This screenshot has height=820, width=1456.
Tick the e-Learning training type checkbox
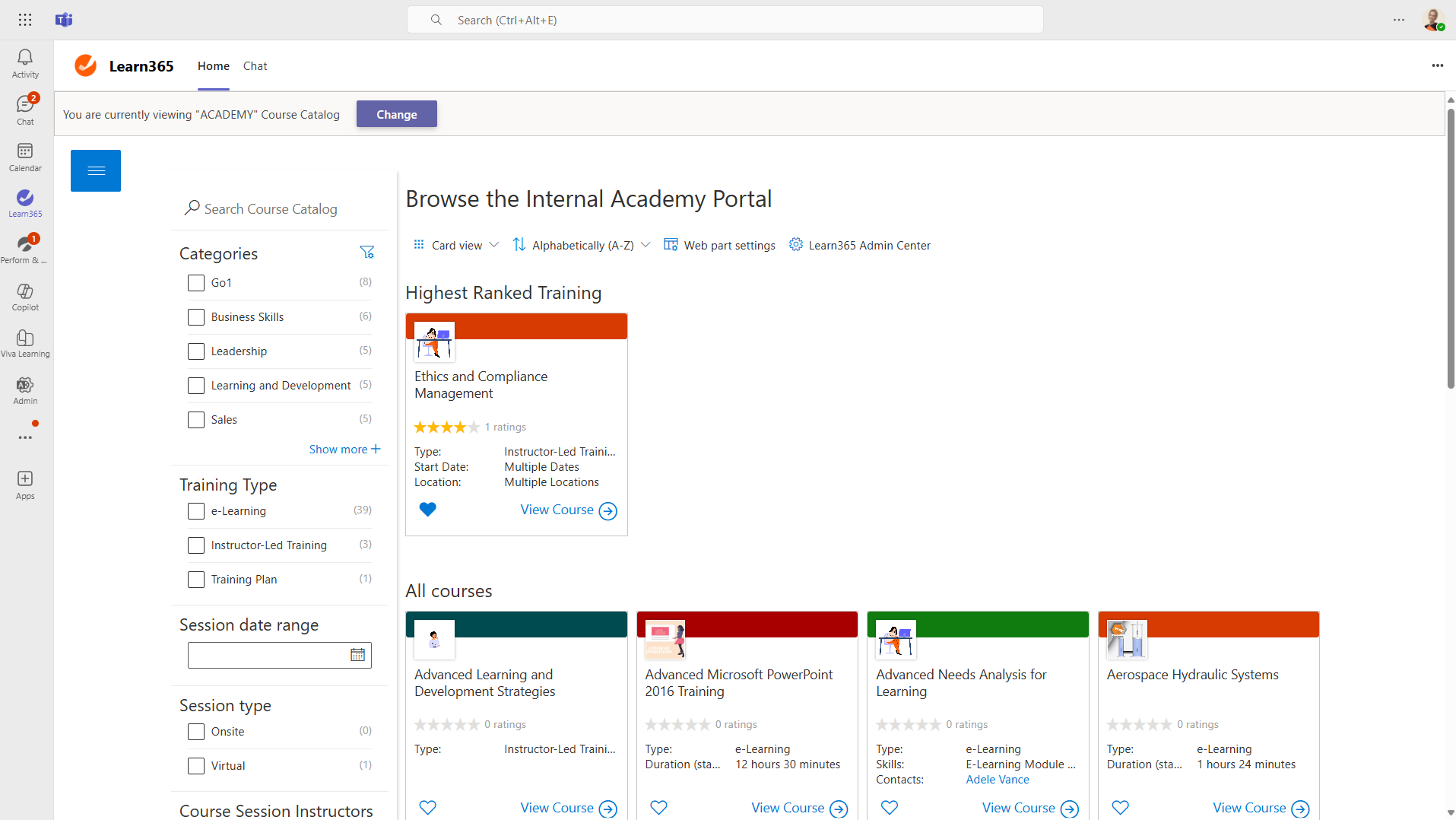coord(196,511)
